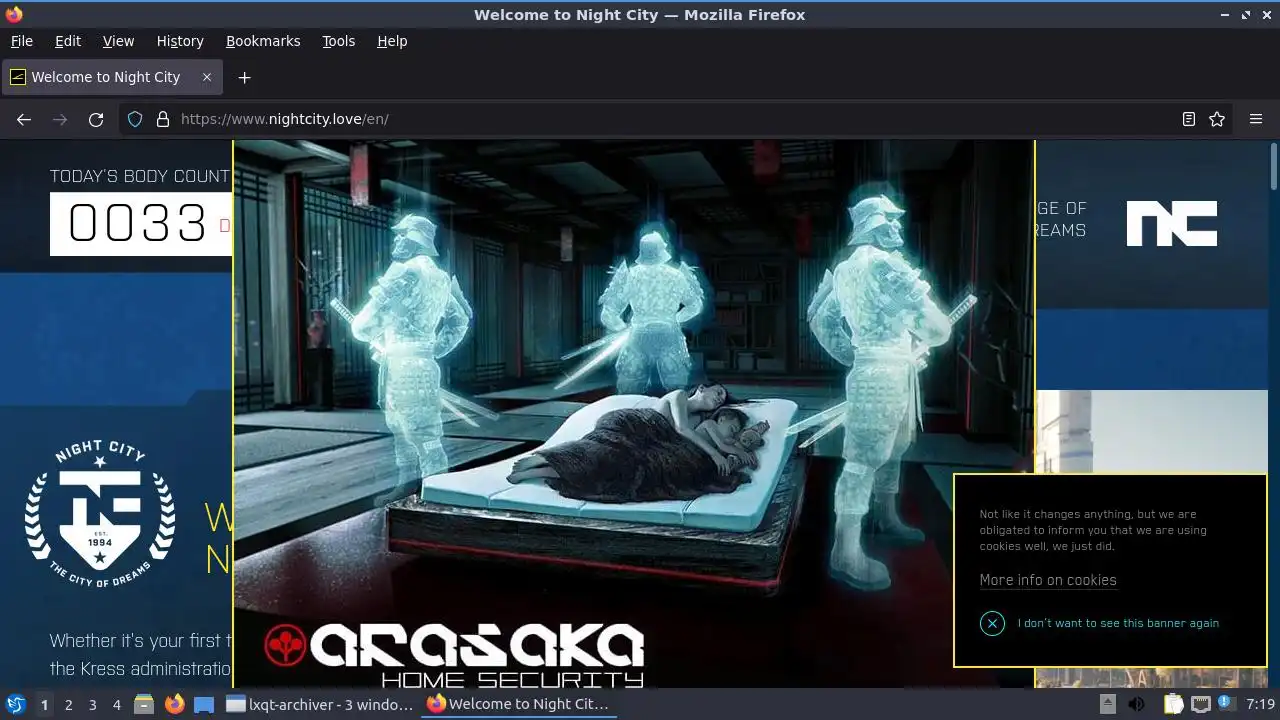Viewport: 1280px width, 720px height.
Task: Click the body count 0033 counter
Action: pos(139,223)
